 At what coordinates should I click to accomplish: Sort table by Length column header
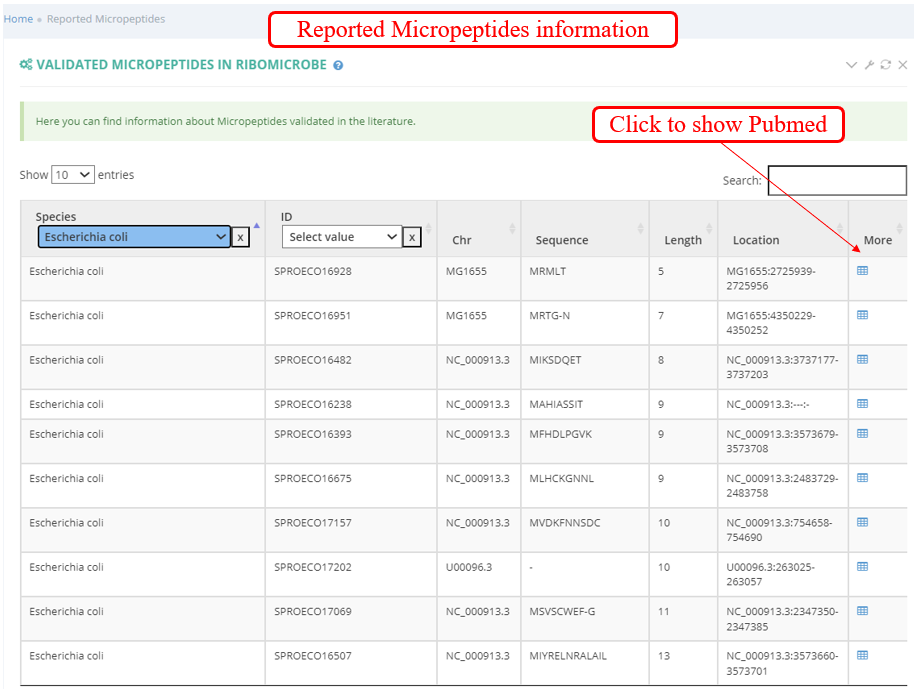[683, 240]
